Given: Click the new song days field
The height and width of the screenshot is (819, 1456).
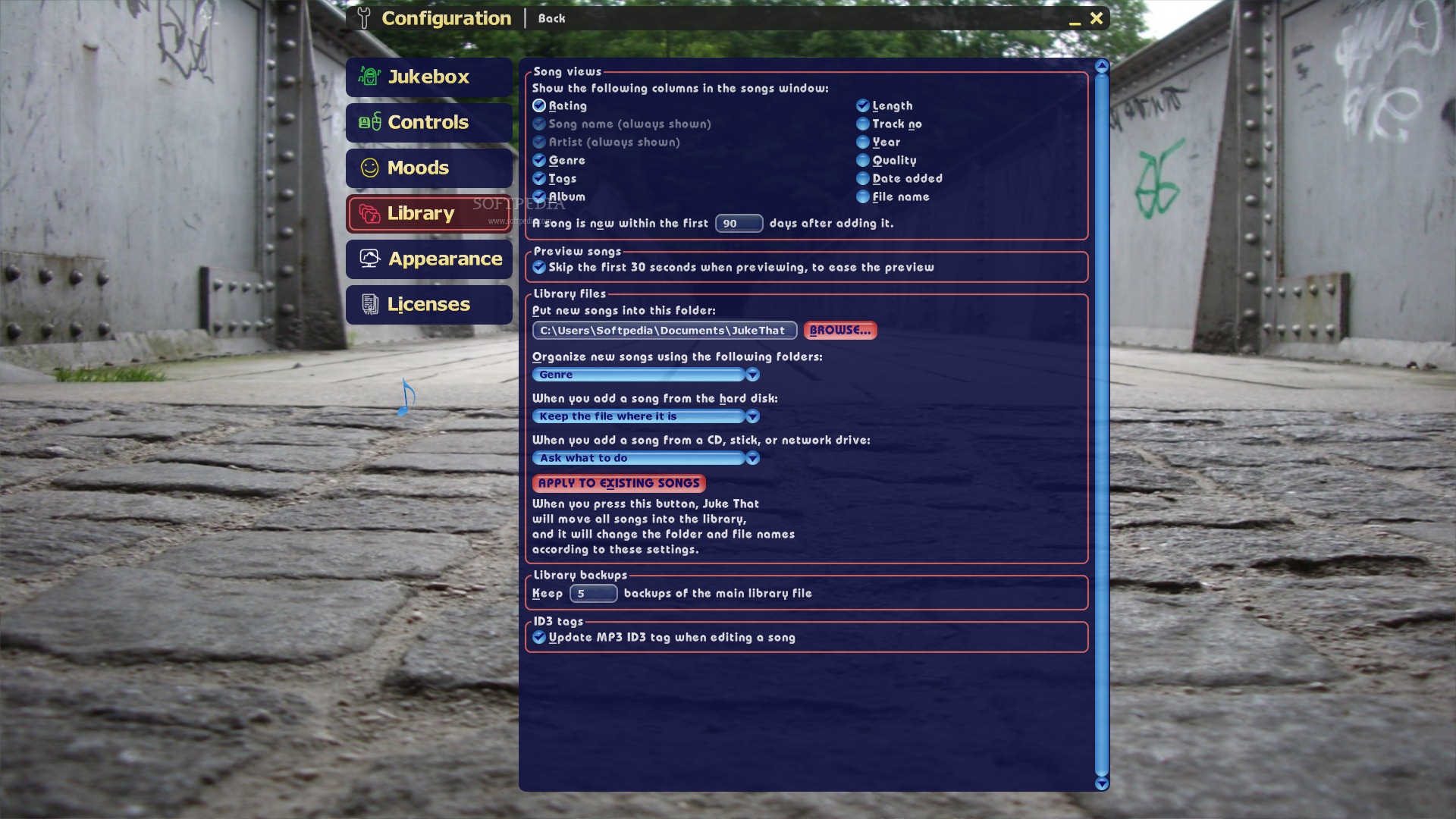Looking at the screenshot, I should (x=739, y=223).
